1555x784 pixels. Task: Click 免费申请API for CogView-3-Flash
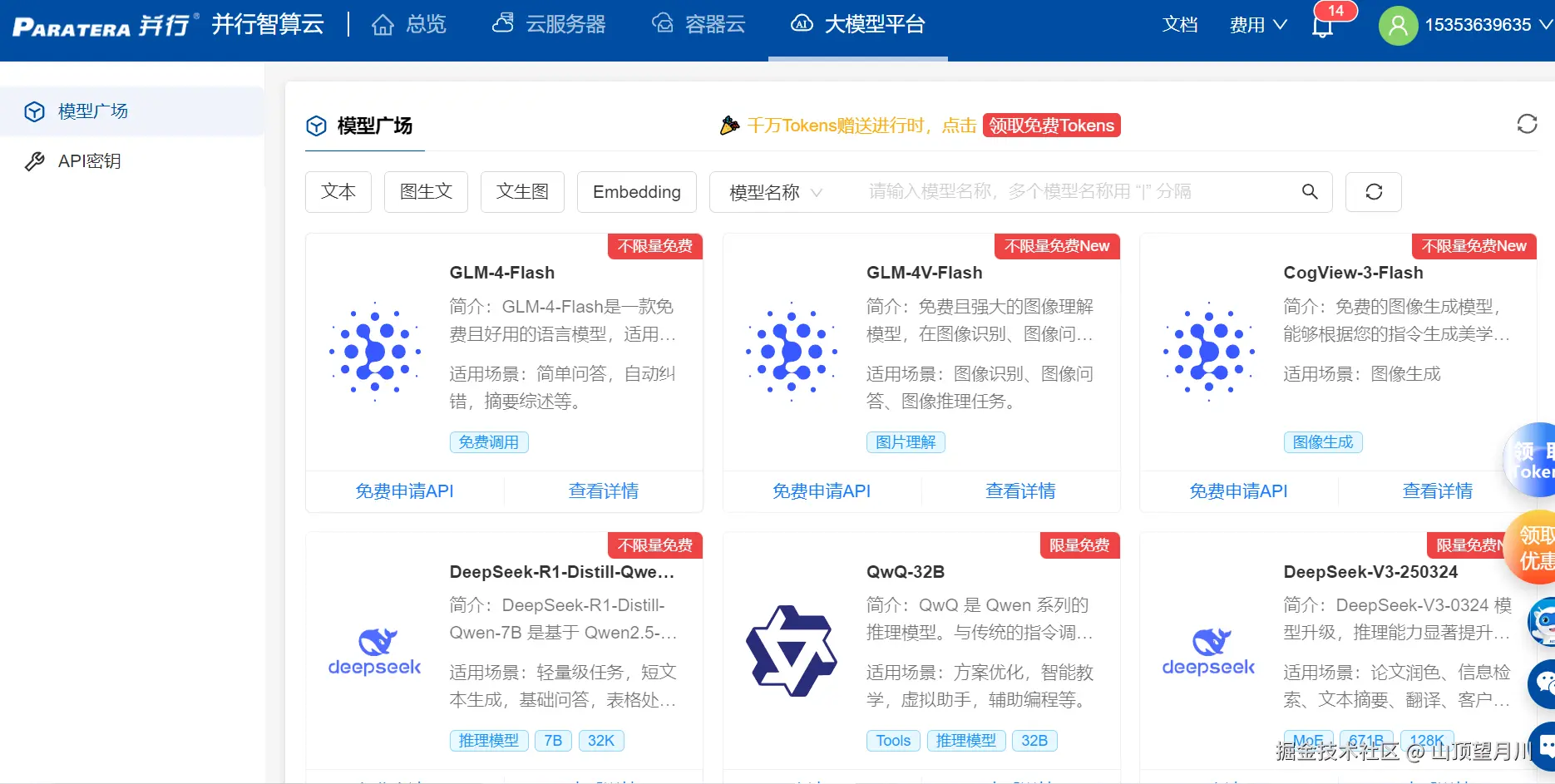[1238, 491]
